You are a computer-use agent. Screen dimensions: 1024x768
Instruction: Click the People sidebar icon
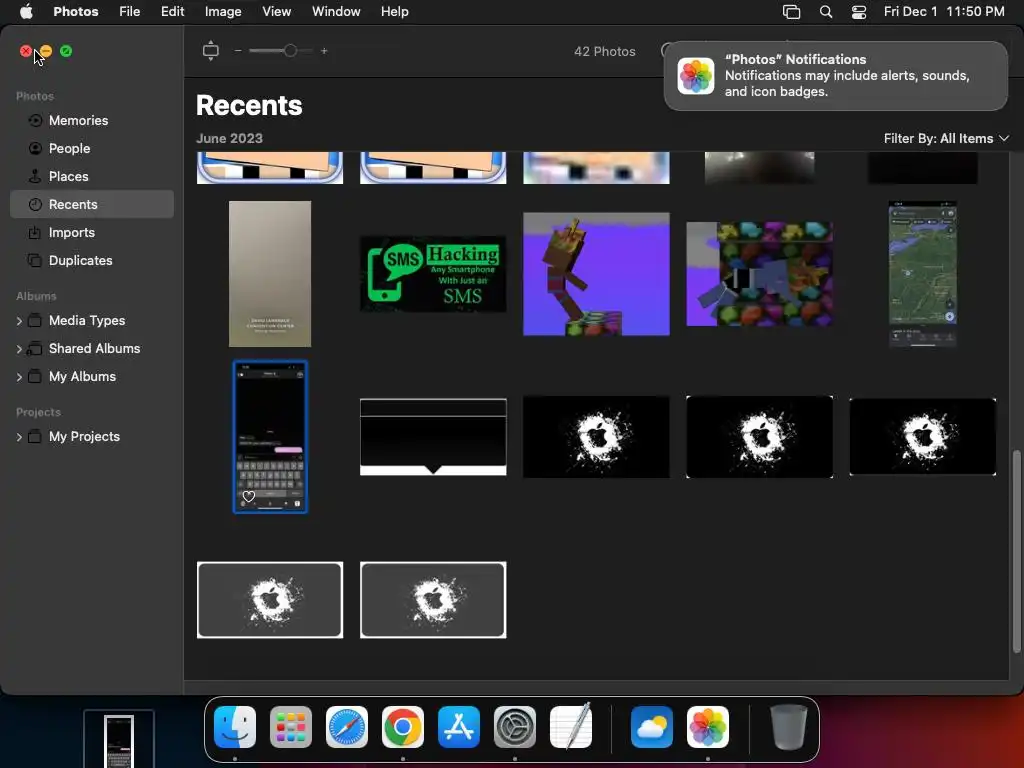[x=35, y=148]
